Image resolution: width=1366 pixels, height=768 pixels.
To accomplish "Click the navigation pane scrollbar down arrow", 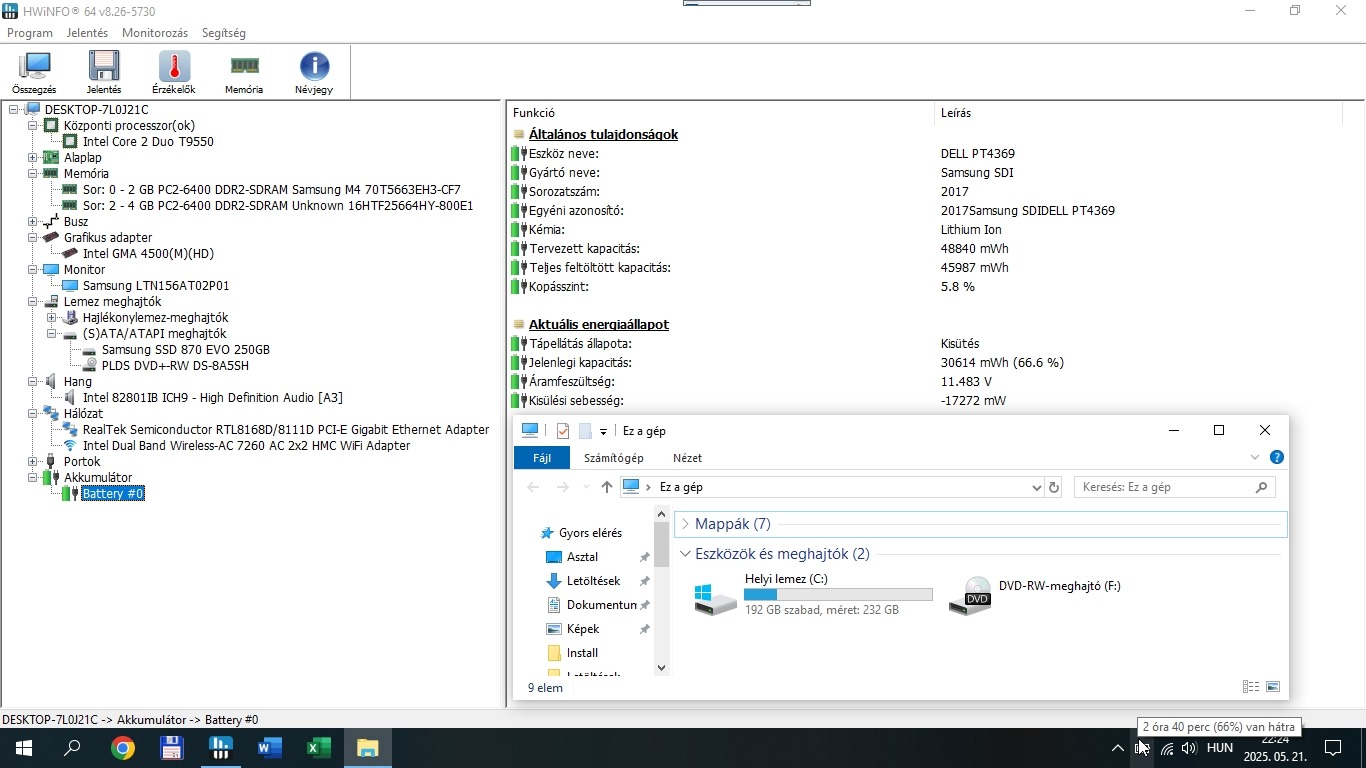I will coord(661,667).
